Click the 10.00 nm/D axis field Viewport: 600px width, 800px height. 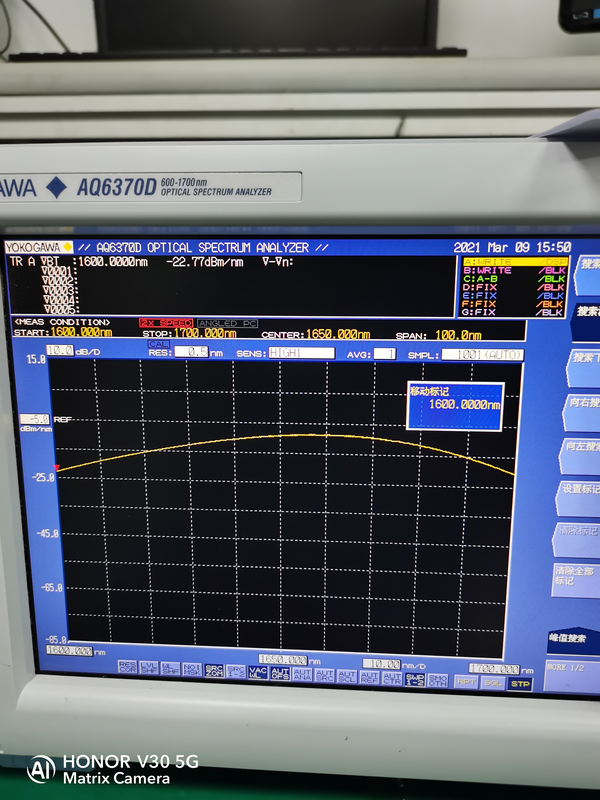(382, 664)
